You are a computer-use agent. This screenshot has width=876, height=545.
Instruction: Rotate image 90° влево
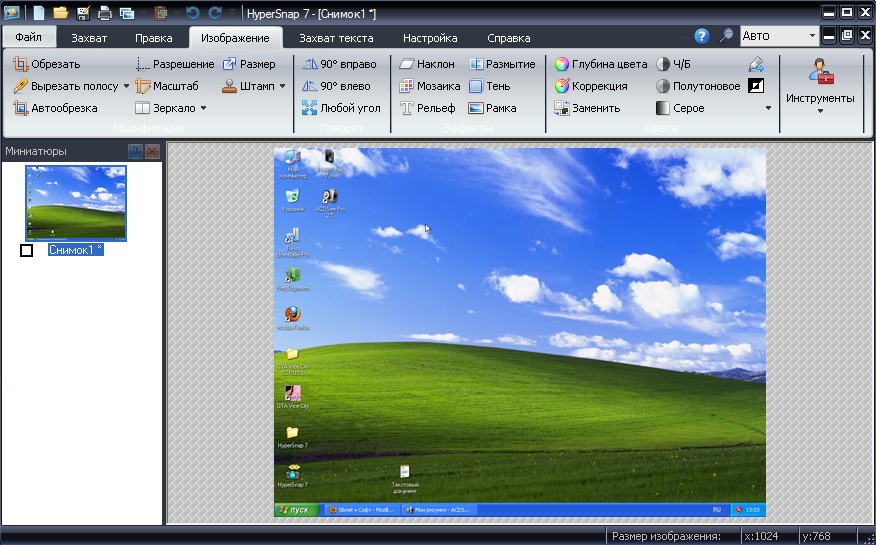pos(336,86)
